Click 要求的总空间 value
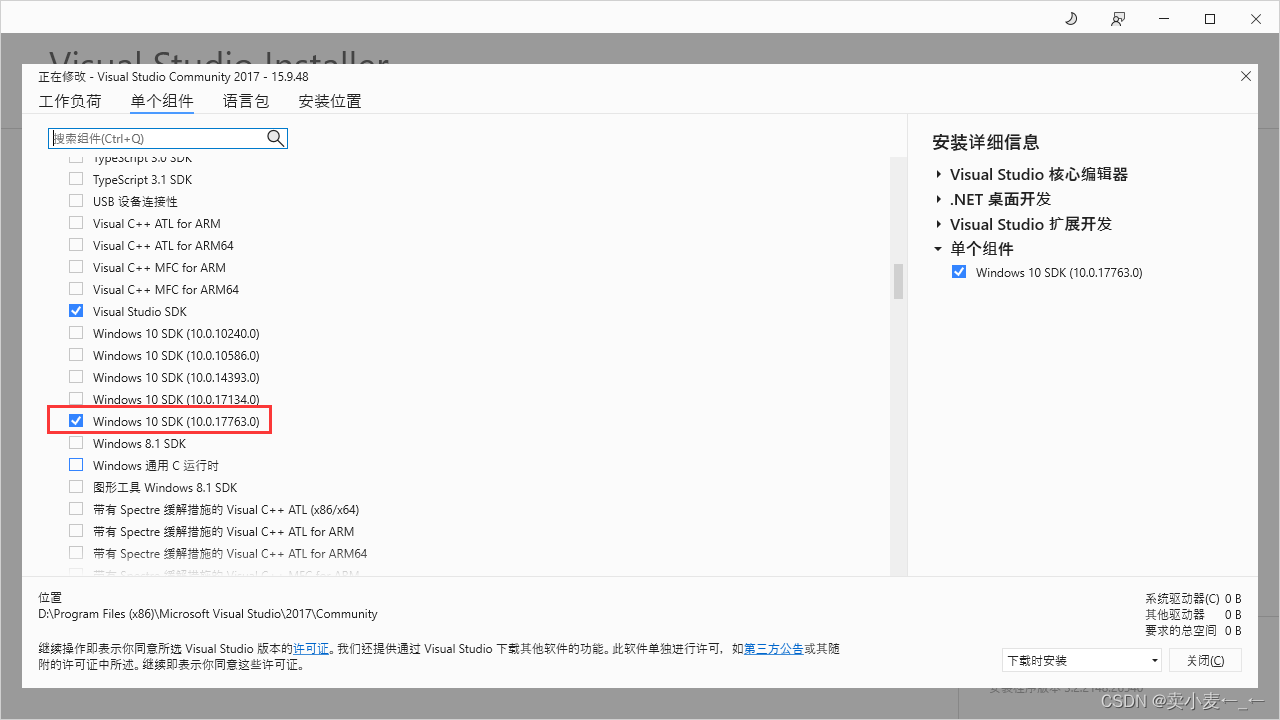This screenshot has width=1280, height=720. (x=1233, y=631)
